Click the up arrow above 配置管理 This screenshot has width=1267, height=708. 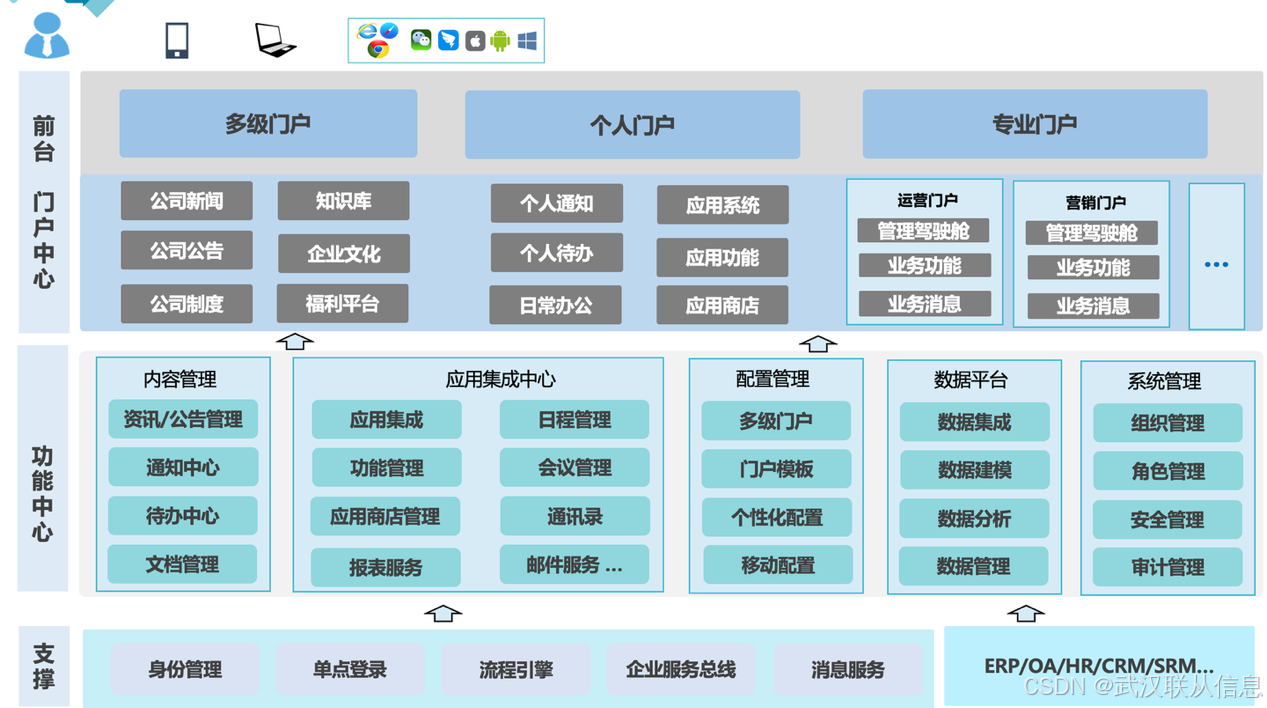(818, 343)
